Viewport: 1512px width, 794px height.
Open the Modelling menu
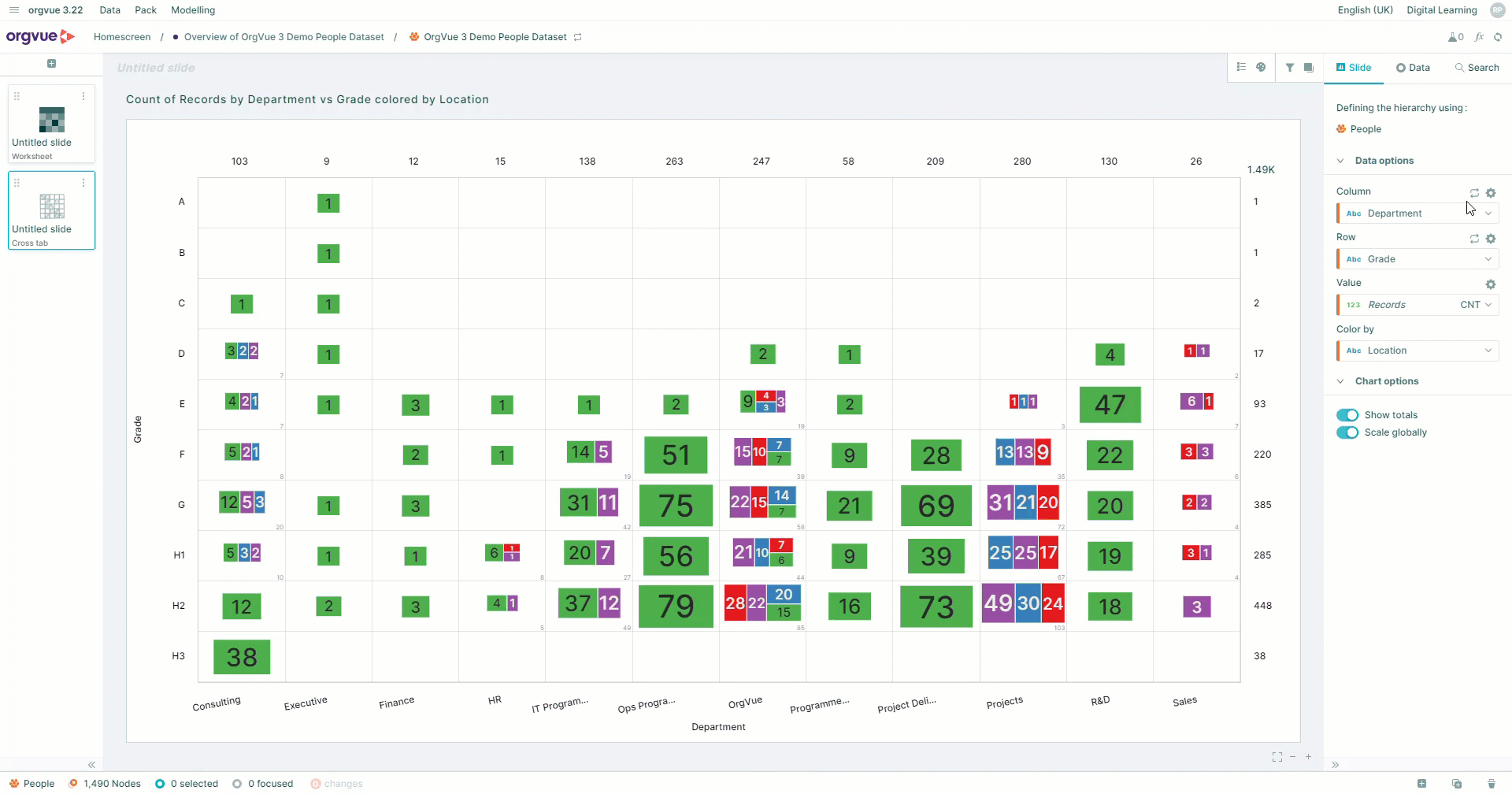(x=193, y=10)
